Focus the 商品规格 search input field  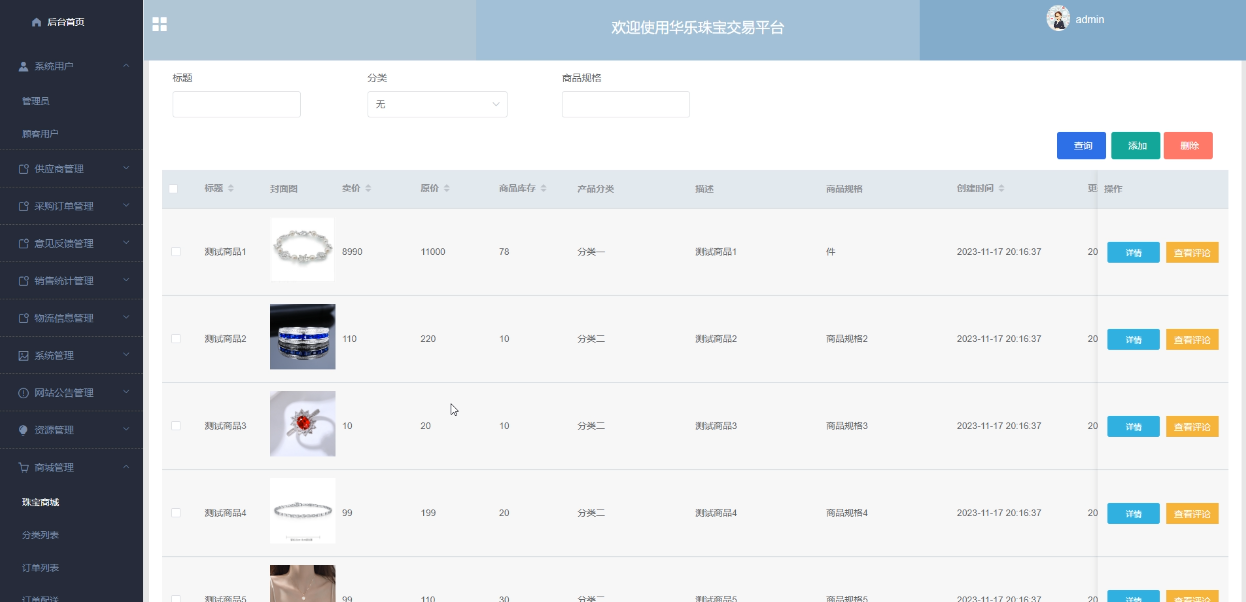click(626, 104)
